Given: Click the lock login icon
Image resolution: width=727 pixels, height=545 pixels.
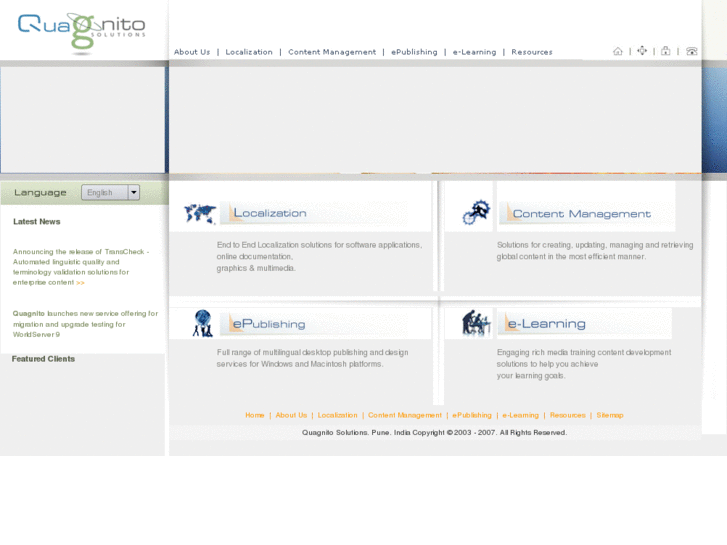Looking at the screenshot, I should pyautogui.click(x=665, y=51).
